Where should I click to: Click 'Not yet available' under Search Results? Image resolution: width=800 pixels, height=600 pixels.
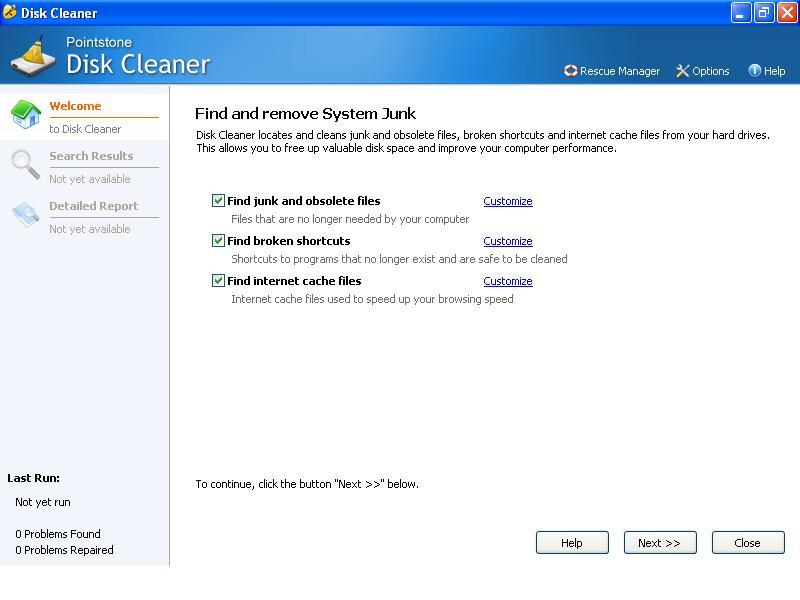[90, 179]
